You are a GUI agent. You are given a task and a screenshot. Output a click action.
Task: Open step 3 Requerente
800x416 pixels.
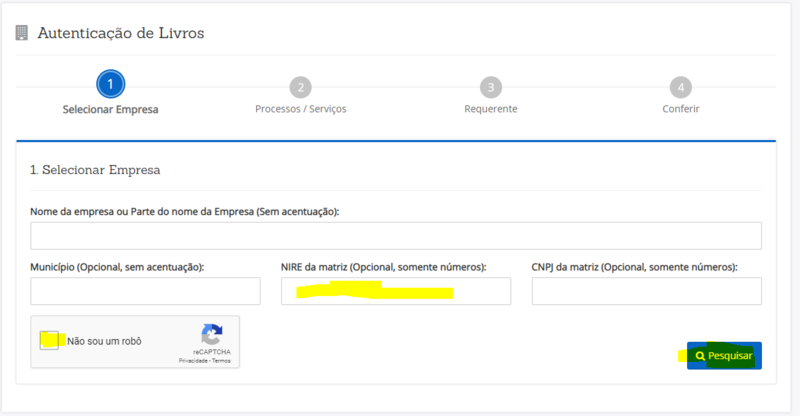[x=491, y=87]
